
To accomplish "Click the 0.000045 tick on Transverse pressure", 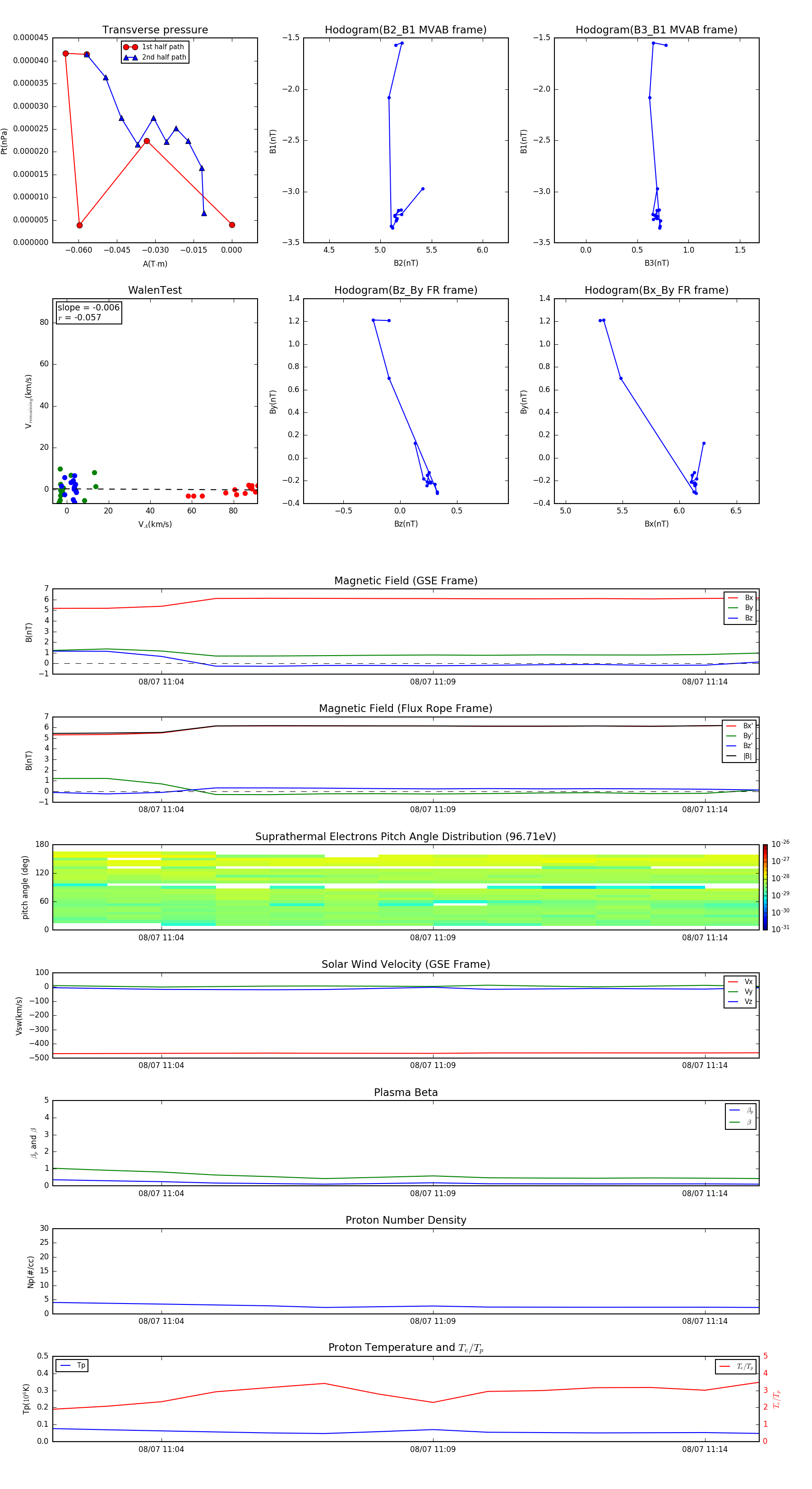I will click(x=31, y=37).
